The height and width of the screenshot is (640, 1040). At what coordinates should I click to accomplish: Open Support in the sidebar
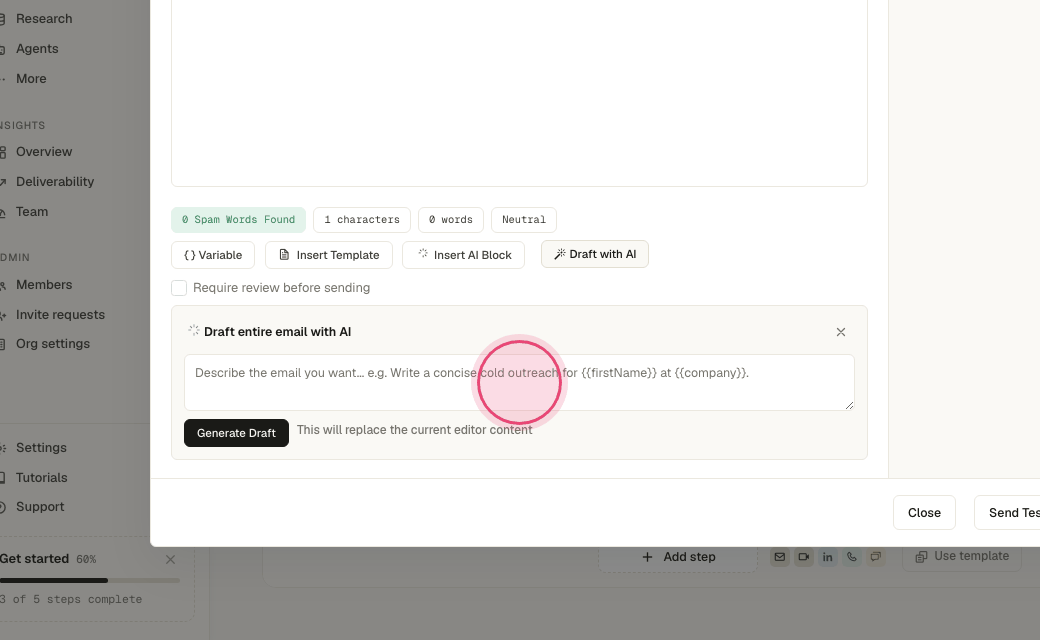(x=40, y=507)
